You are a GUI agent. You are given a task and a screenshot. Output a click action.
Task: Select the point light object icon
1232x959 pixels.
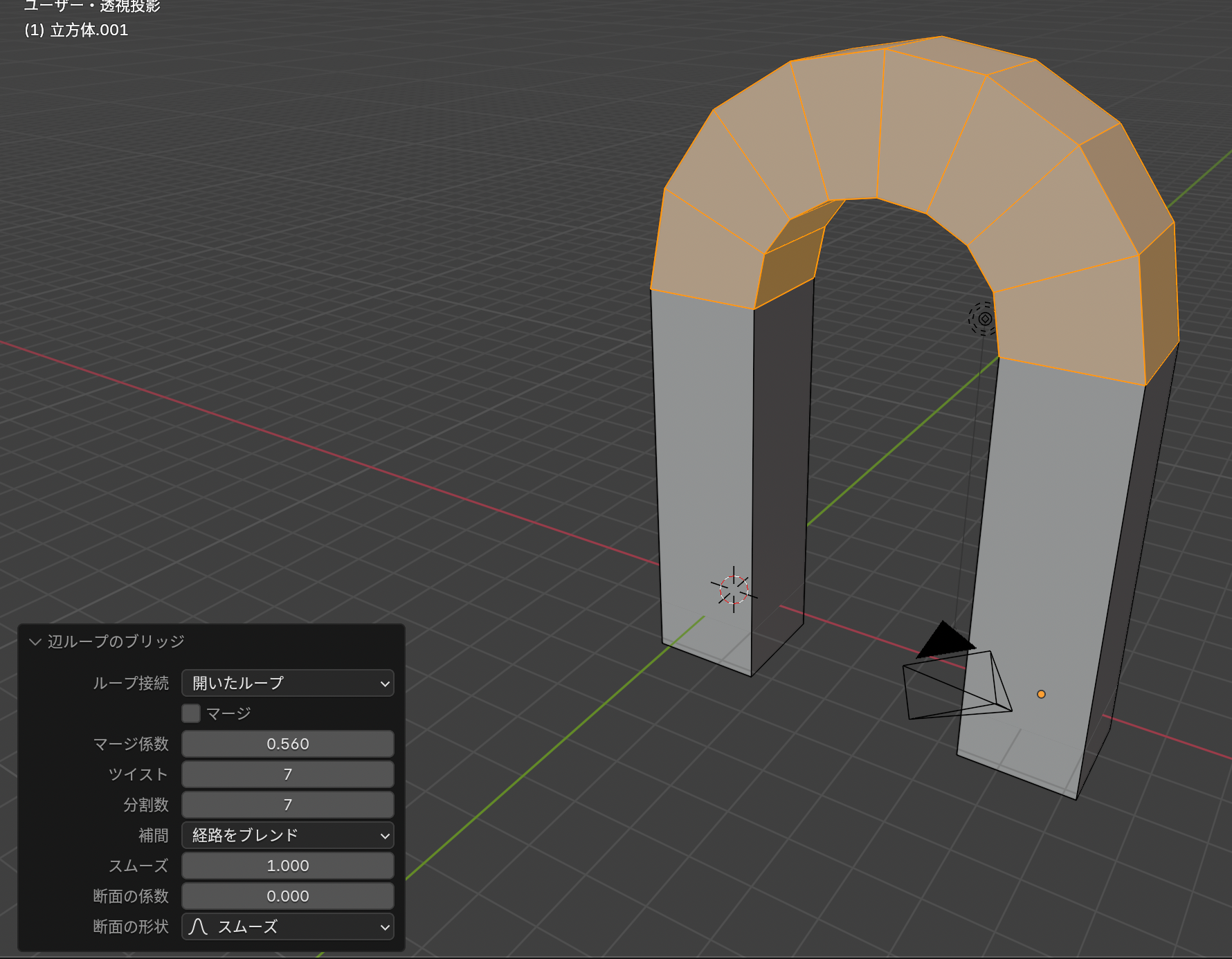tap(984, 318)
